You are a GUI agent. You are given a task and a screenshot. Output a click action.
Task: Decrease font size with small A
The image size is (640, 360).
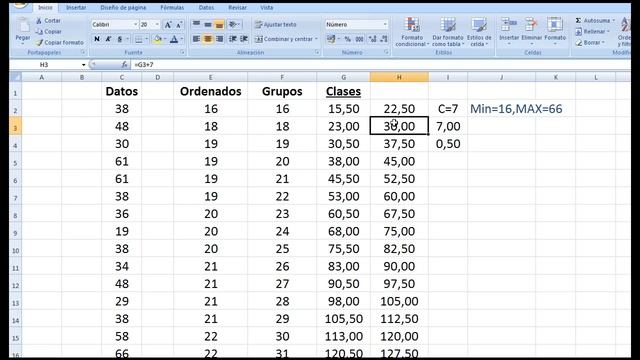pyautogui.click(x=179, y=25)
